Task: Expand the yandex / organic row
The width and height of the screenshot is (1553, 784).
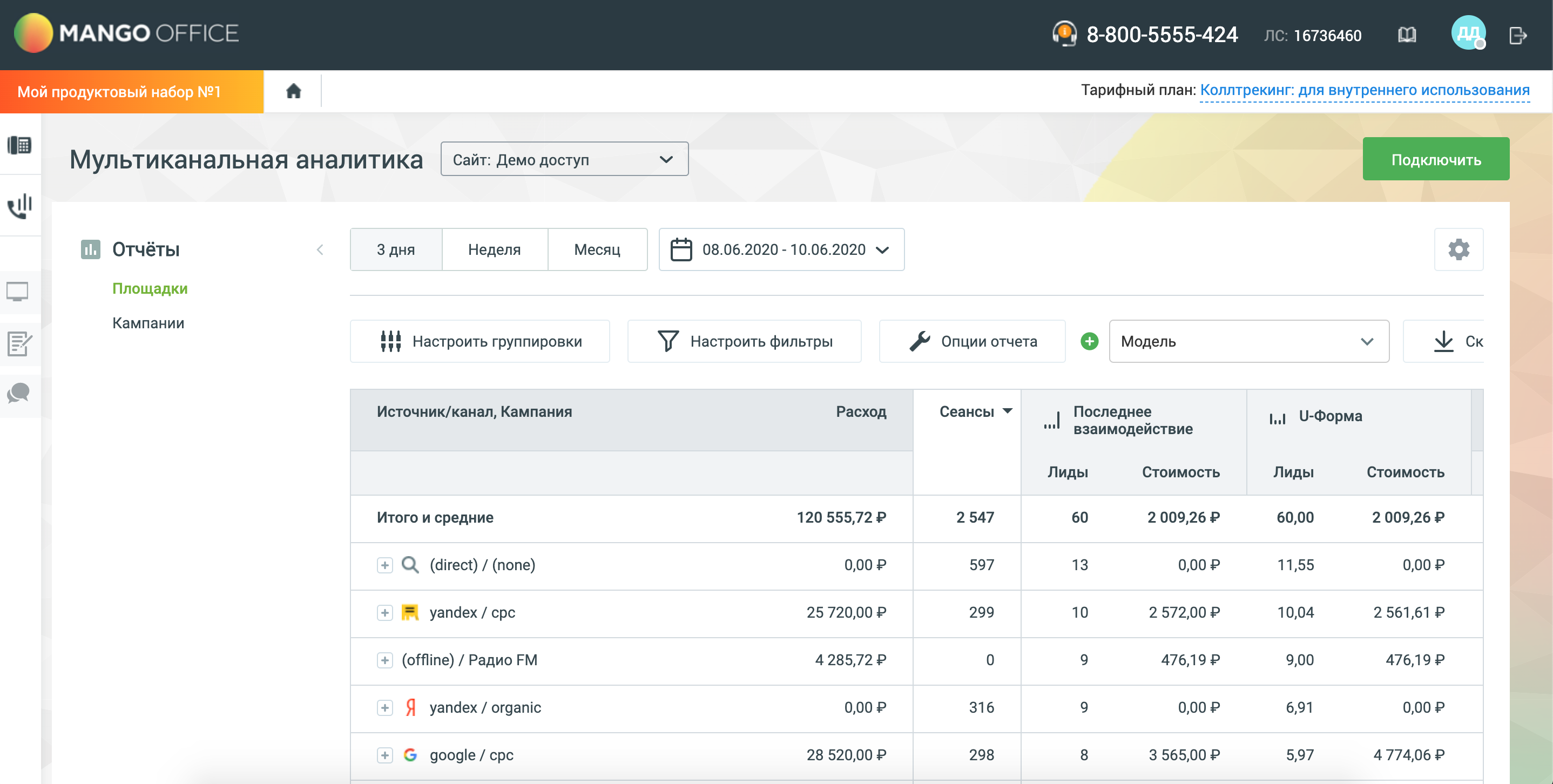Action: [x=384, y=707]
